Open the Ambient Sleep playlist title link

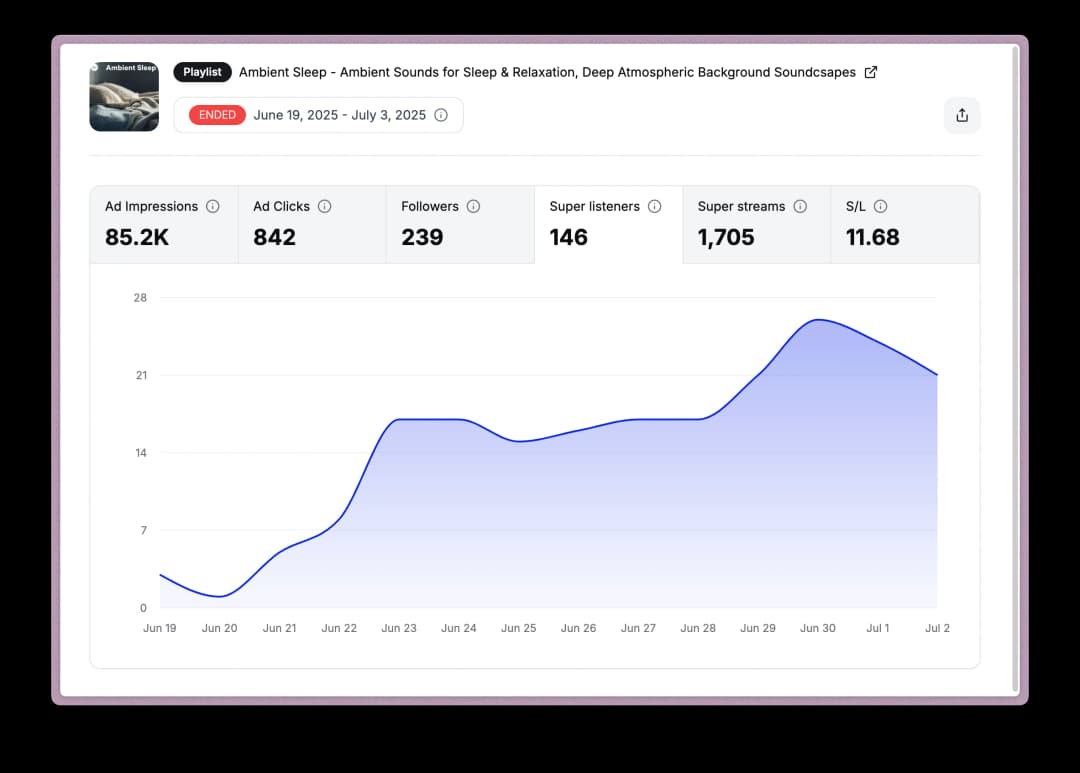click(547, 72)
